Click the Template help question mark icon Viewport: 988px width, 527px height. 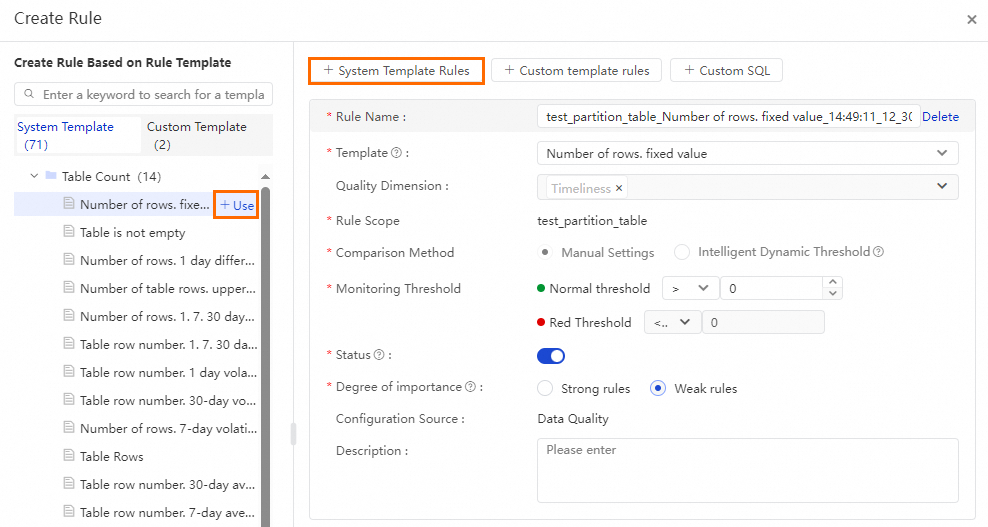[x=396, y=153]
